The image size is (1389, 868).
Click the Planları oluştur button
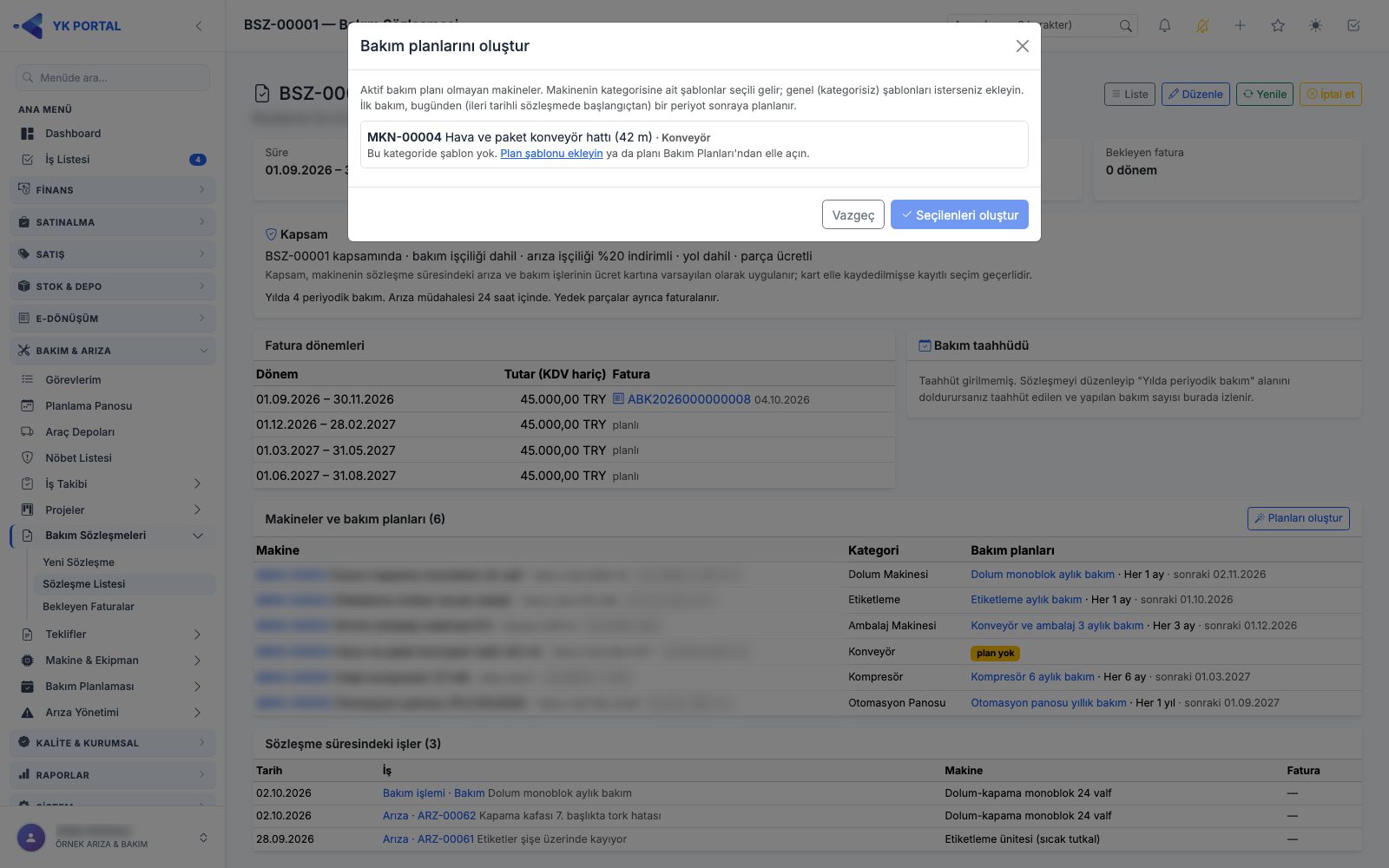[1298, 518]
